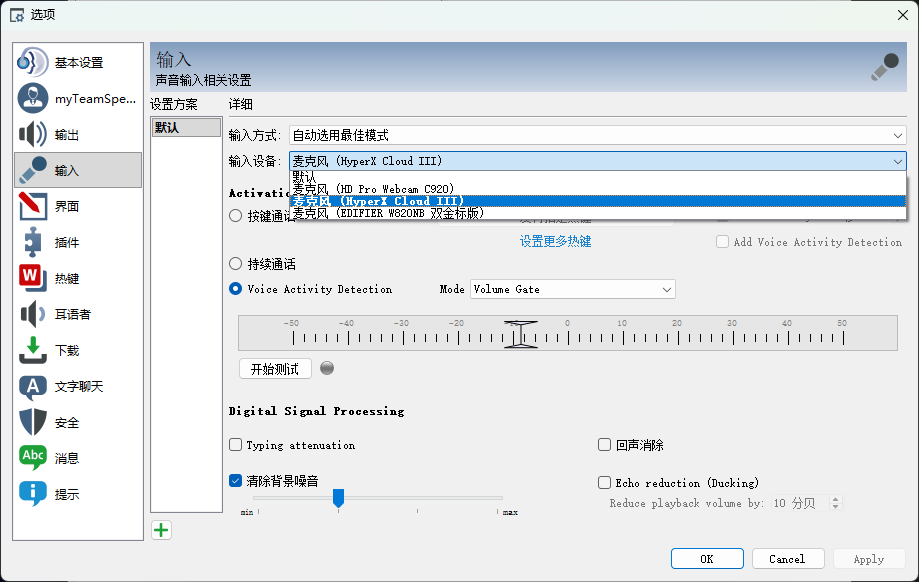
Task: Open the 文字聊天 chat icon
Action: coord(33,386)
